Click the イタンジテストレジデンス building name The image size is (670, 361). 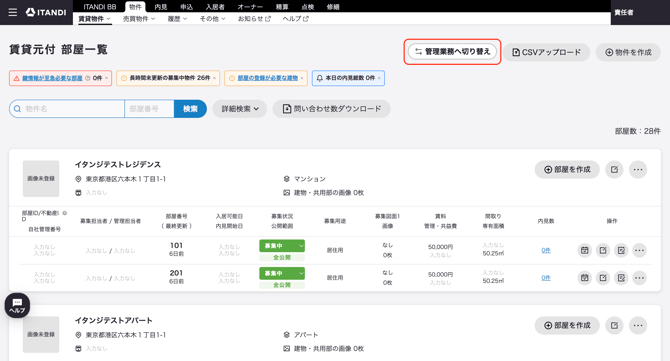click(118, 164)
